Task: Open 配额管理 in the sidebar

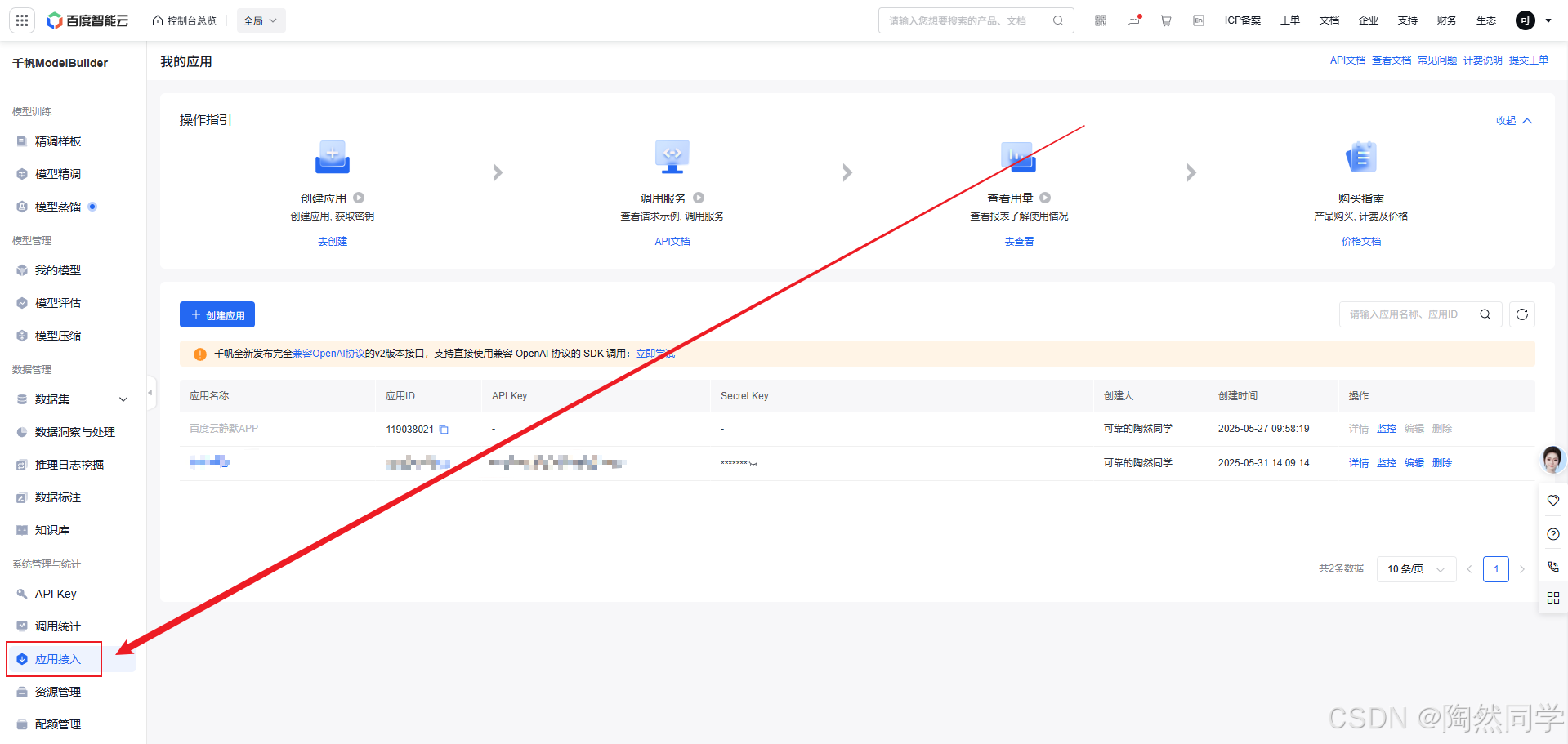Action: (x=58, y=724)
